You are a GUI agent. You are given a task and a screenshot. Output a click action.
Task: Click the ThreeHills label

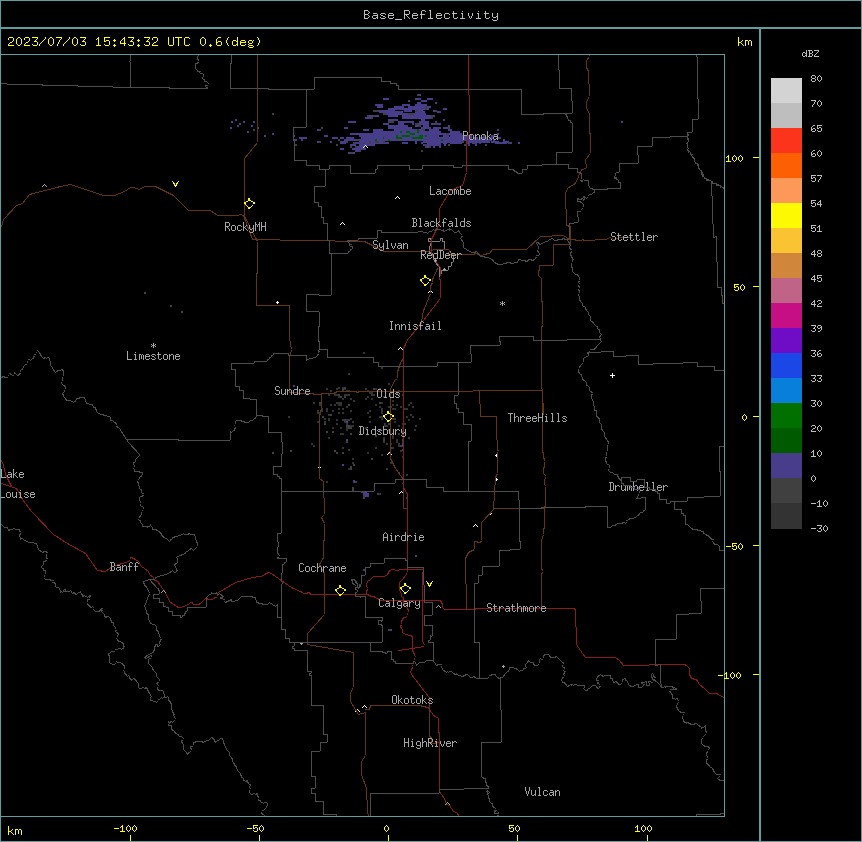tap(537, 418)
